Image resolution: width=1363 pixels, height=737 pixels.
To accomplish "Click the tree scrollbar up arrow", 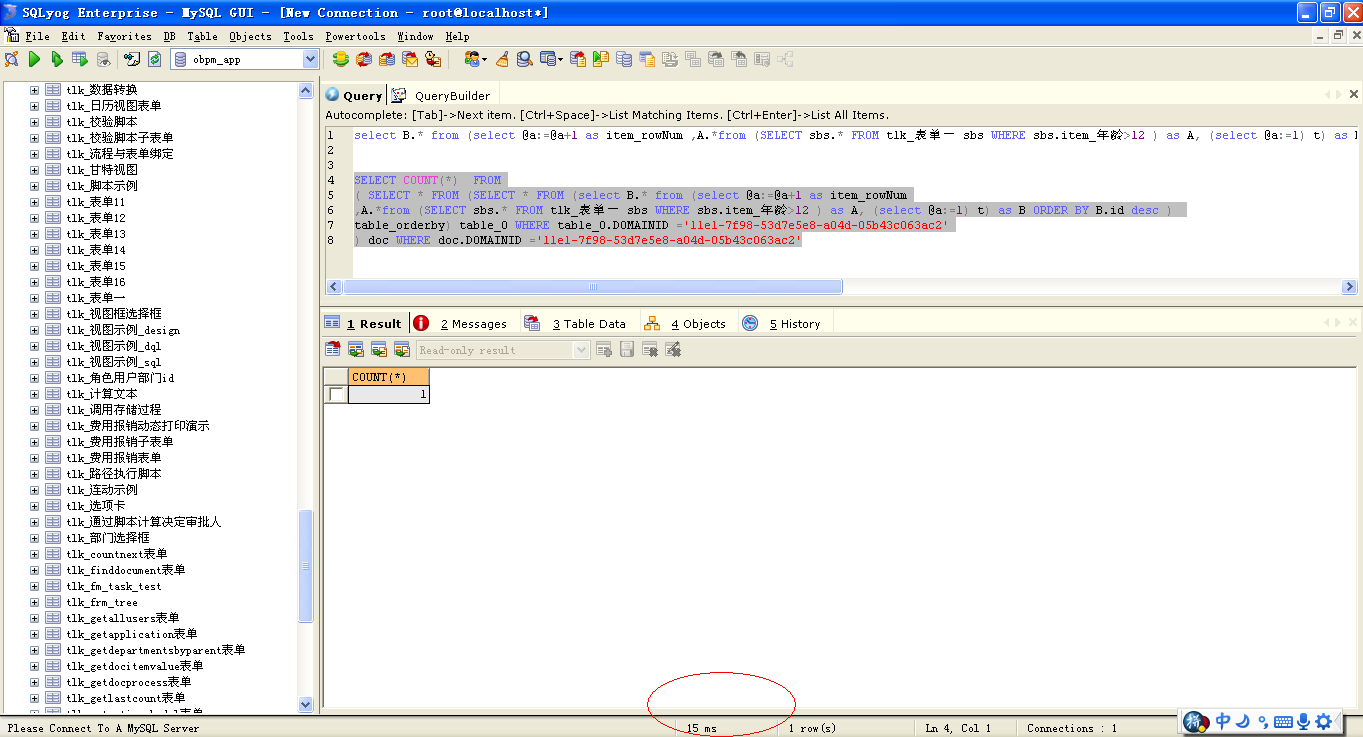I will [306, 90].
